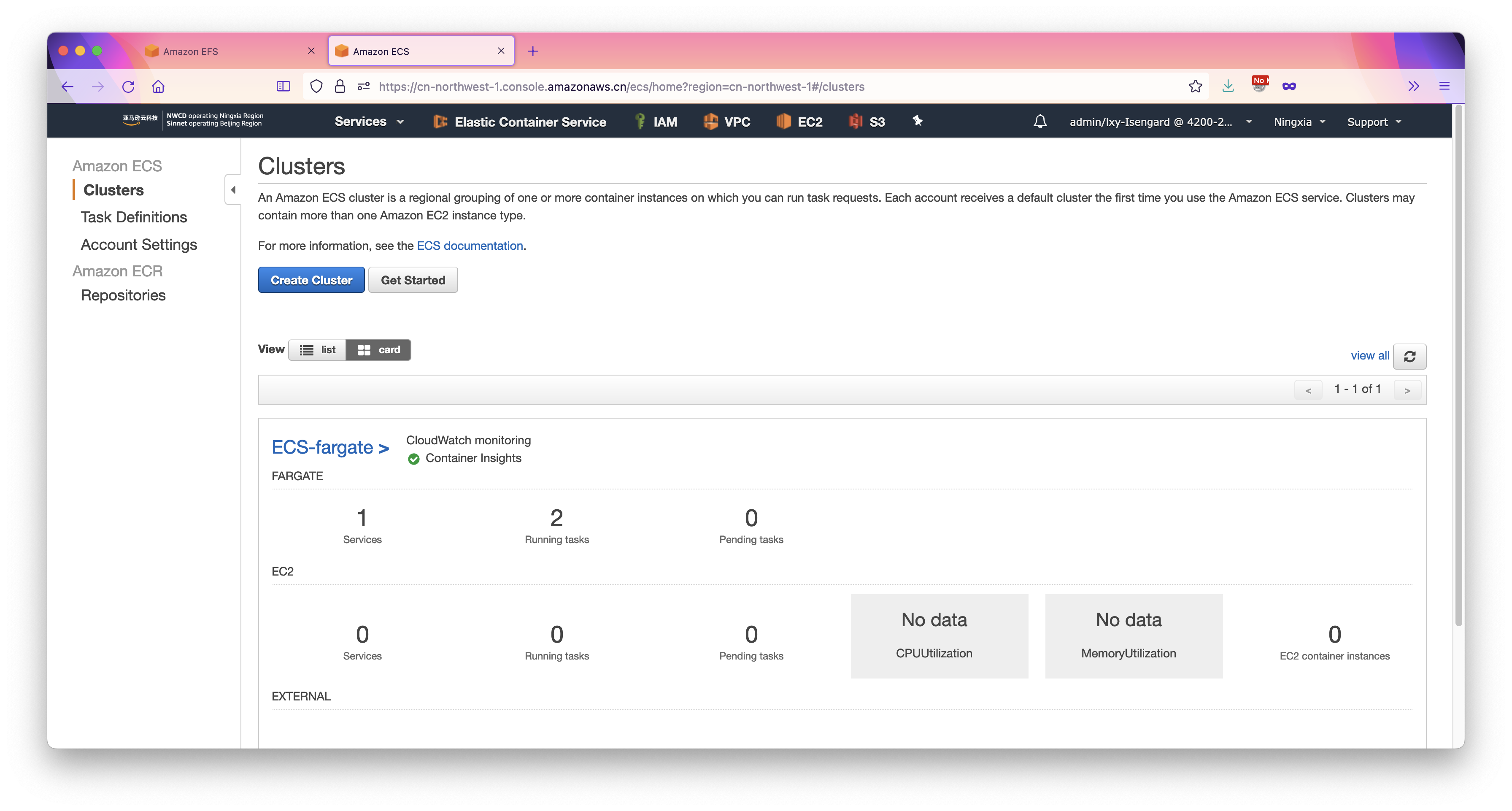Reload the page with the refresh icon

pos(129,87)
